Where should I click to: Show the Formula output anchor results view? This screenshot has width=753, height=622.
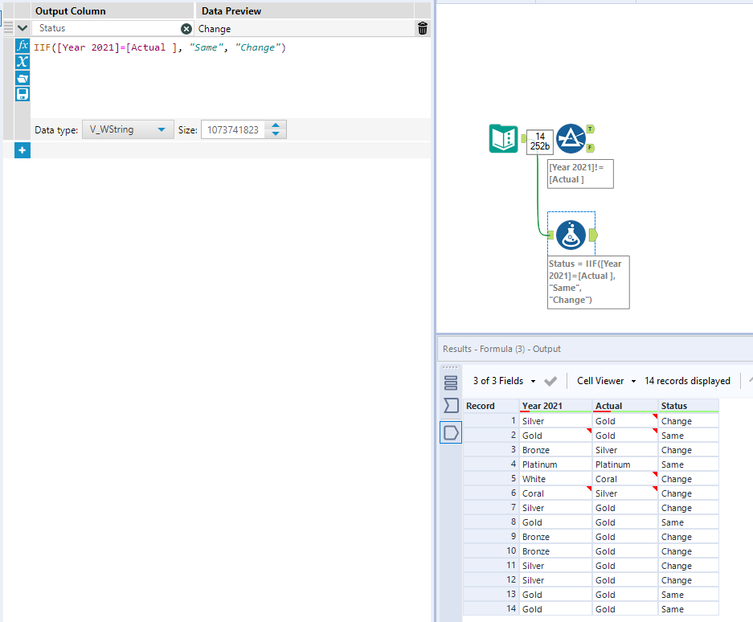click(451, 432)
